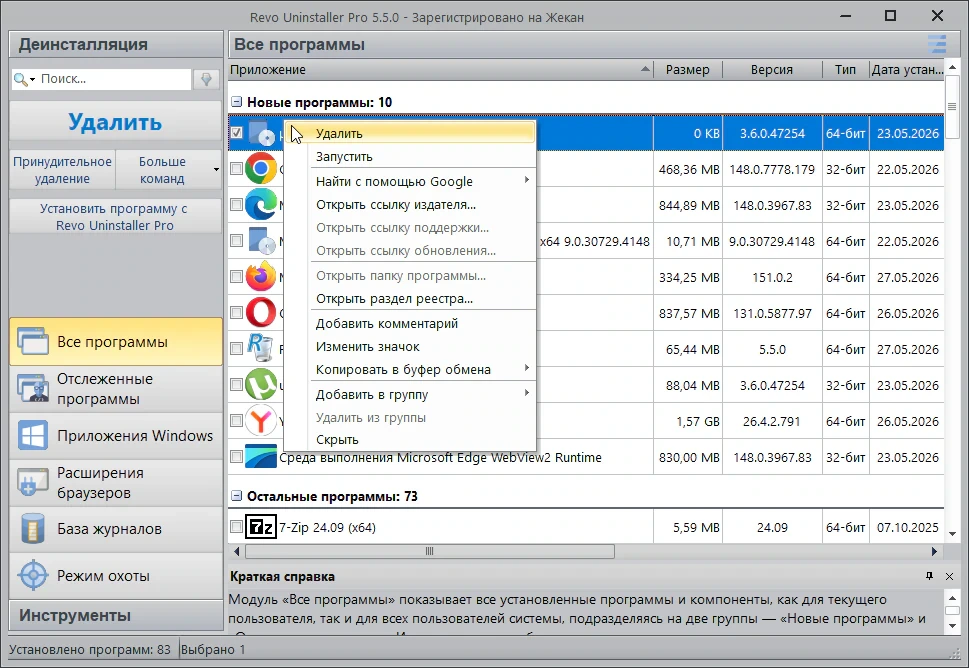
Task: Select Изменить значок menu entry
Action: [x=410, y=347]
